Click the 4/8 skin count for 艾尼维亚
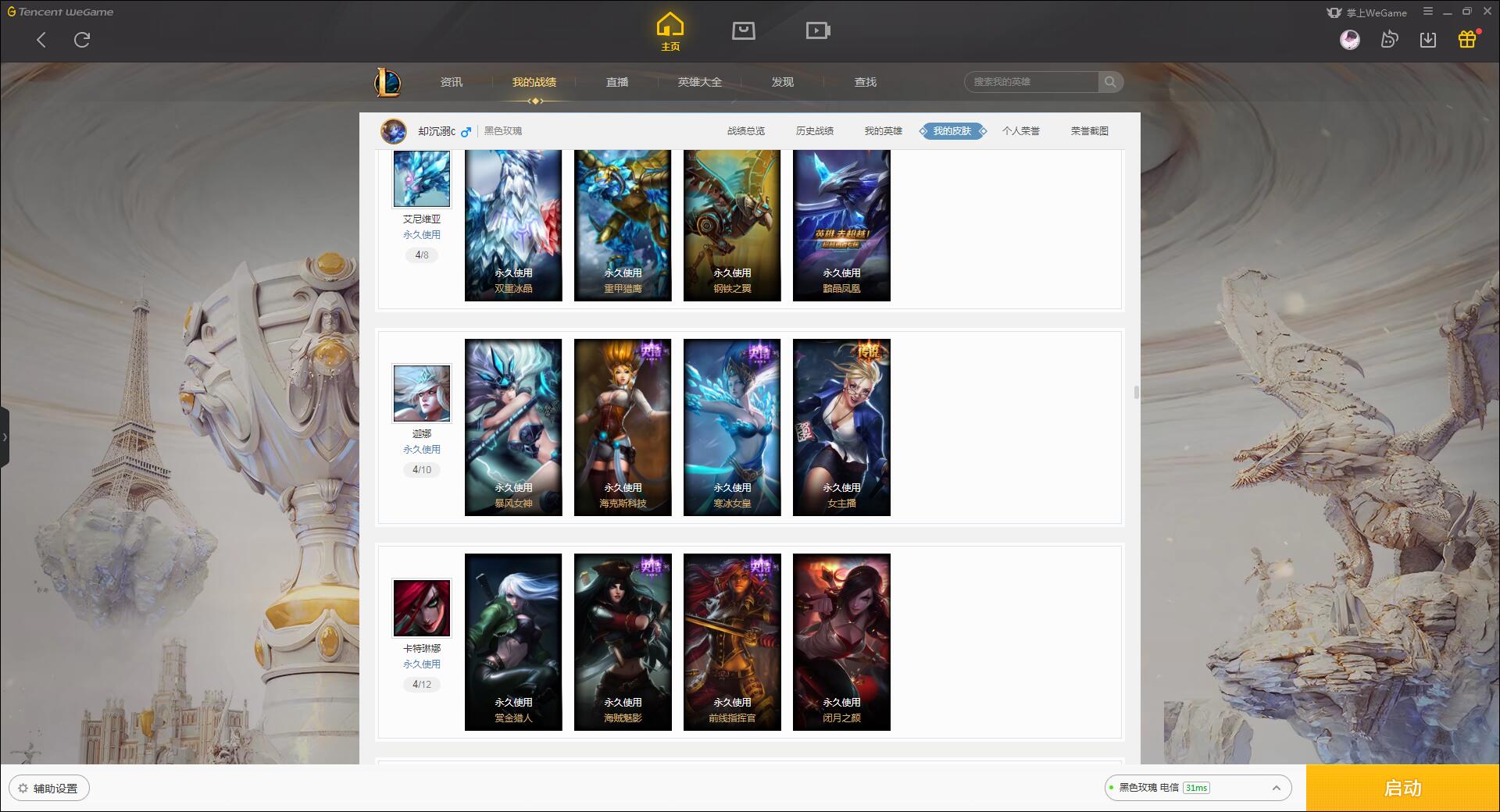This screenshot has height=812, width=1500. pyautogui.click(x=422, y=255)
